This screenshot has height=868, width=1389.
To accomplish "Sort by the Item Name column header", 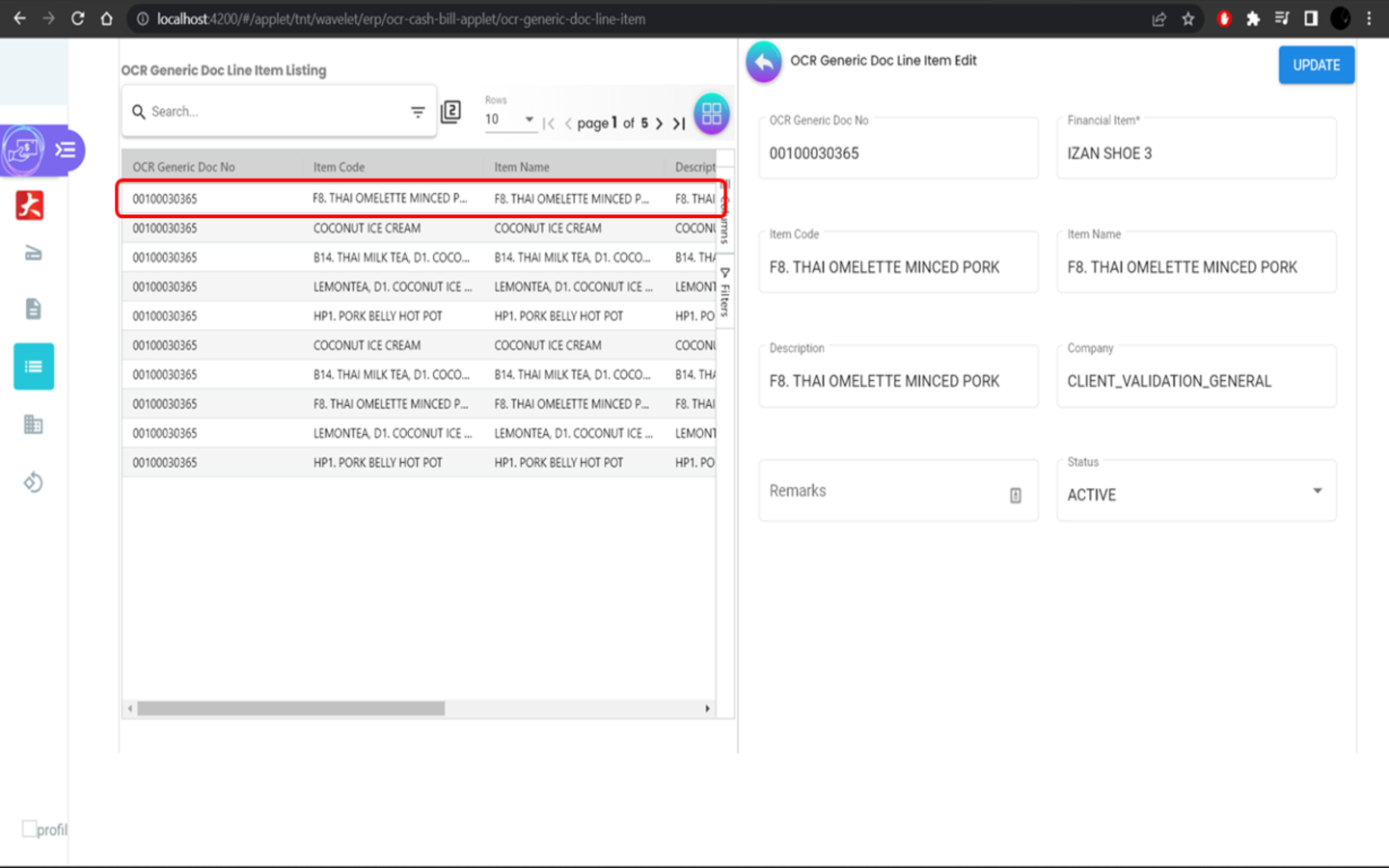I will [x=522, y=167].
